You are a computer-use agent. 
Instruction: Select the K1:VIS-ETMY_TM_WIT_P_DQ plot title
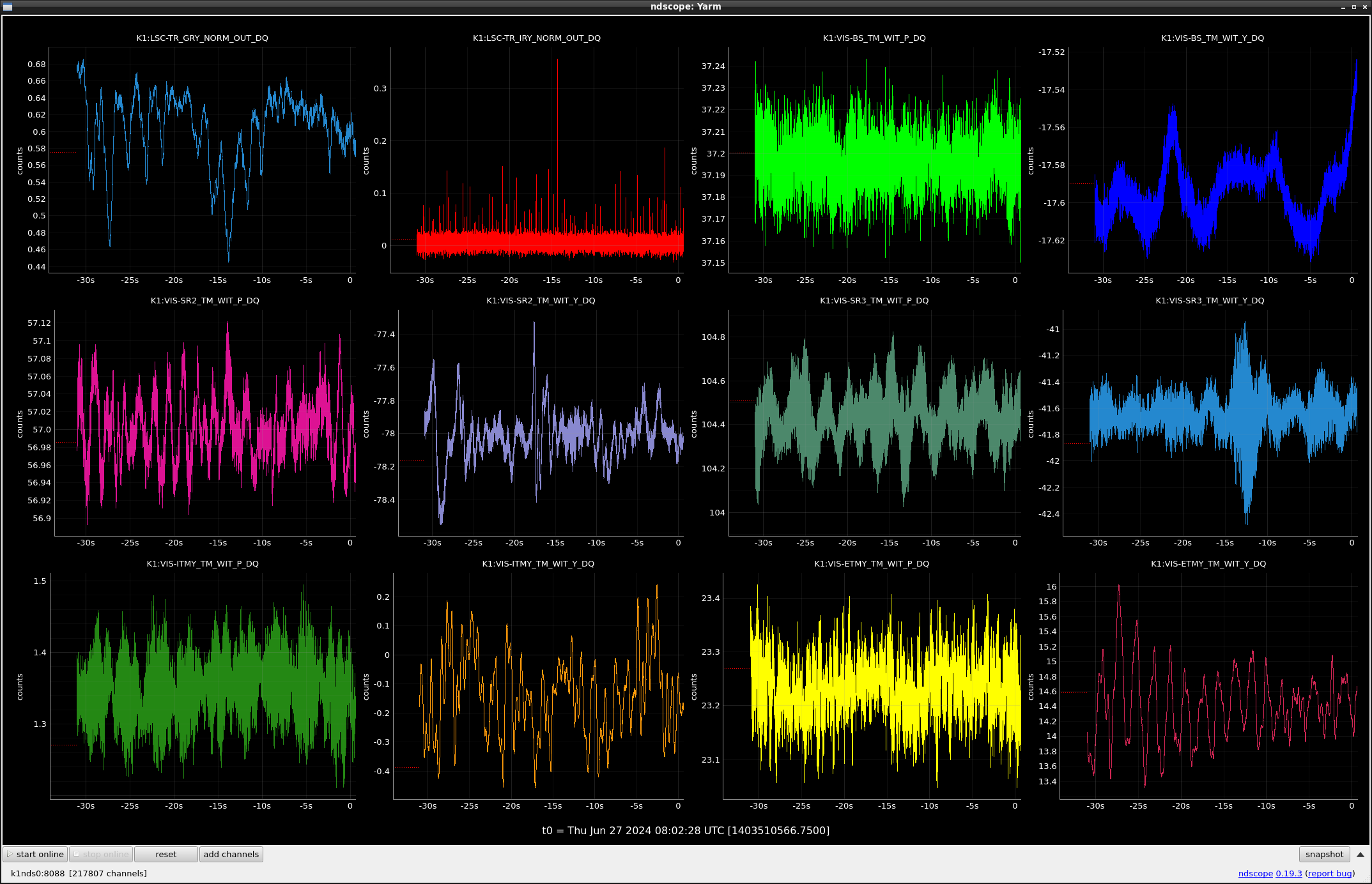(871, 563)
